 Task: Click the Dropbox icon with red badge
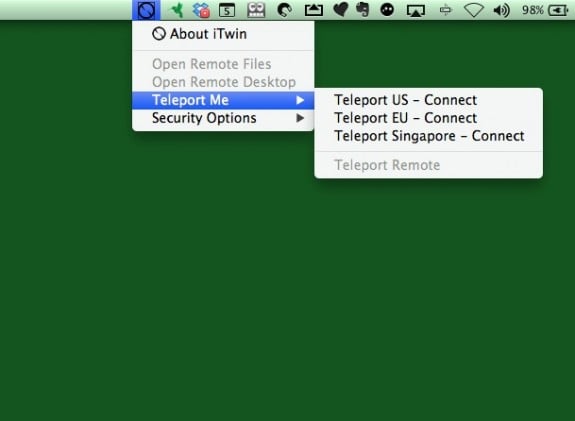coord(201,10)
